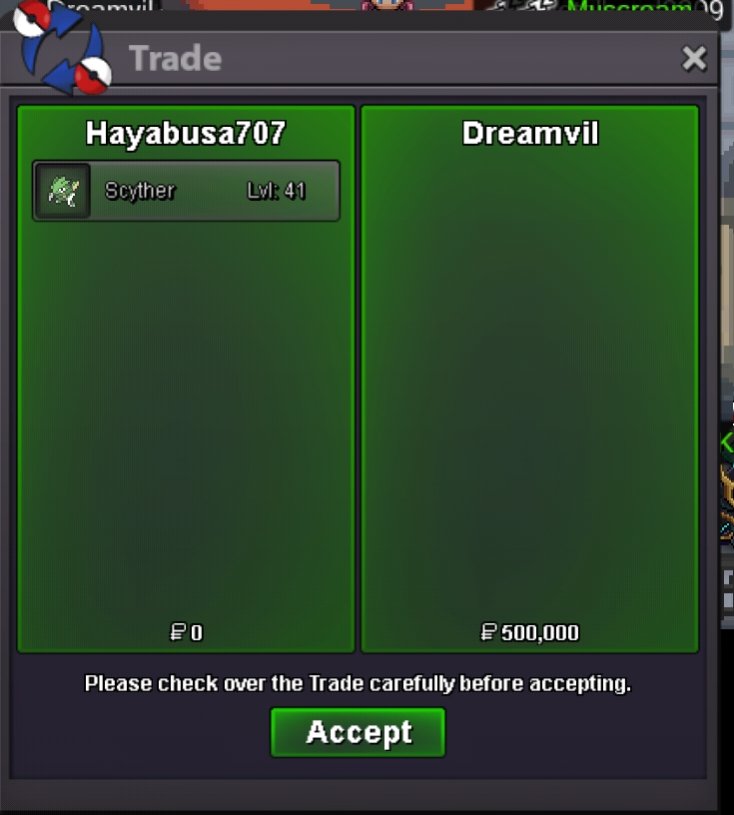Click the Pokedollar symbol beside 0
The width and height of the screenshot is (734, 815).
pyautogui.click(x=178, y=632)
